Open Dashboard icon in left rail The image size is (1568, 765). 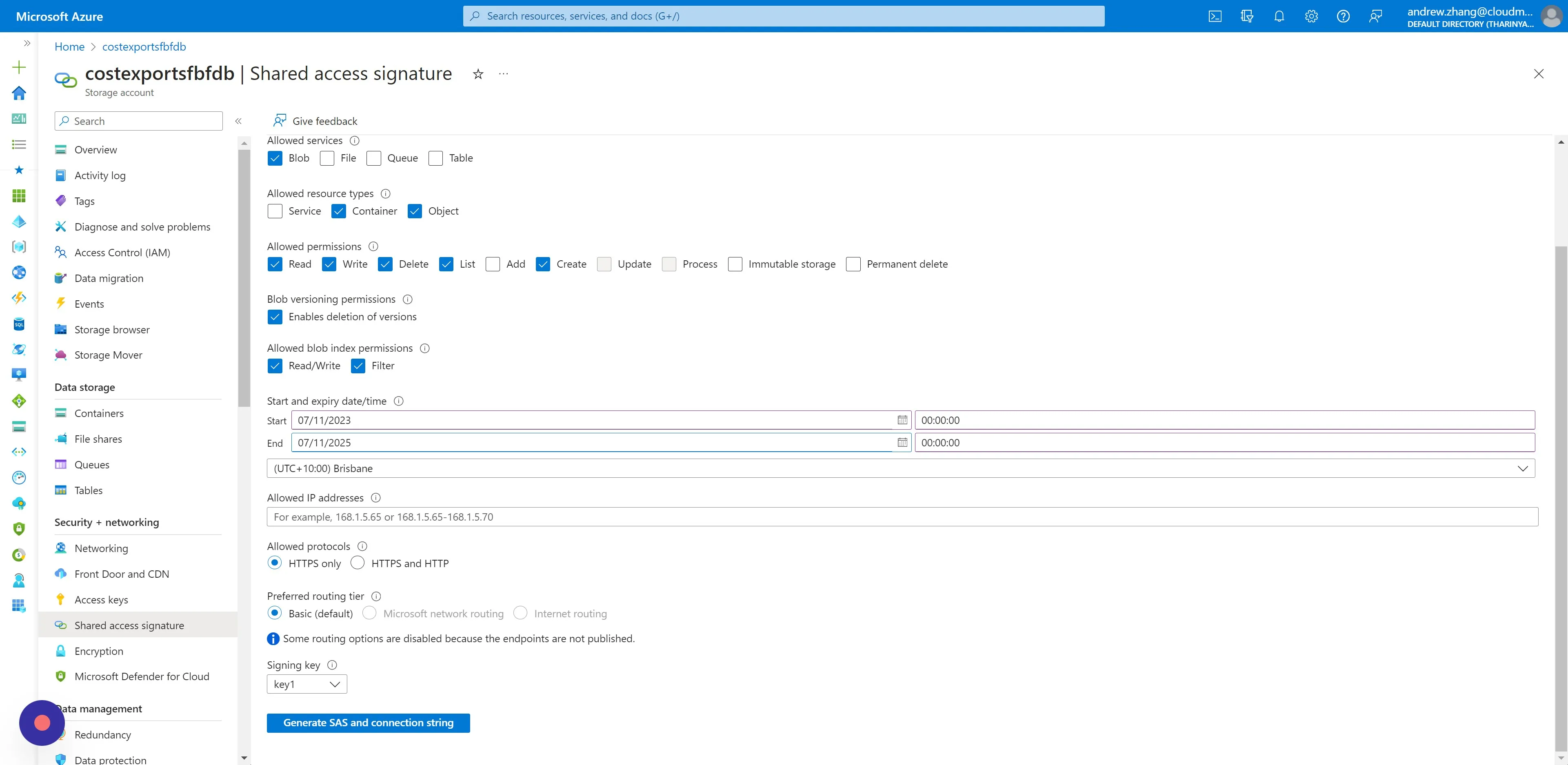click(19, 118)
